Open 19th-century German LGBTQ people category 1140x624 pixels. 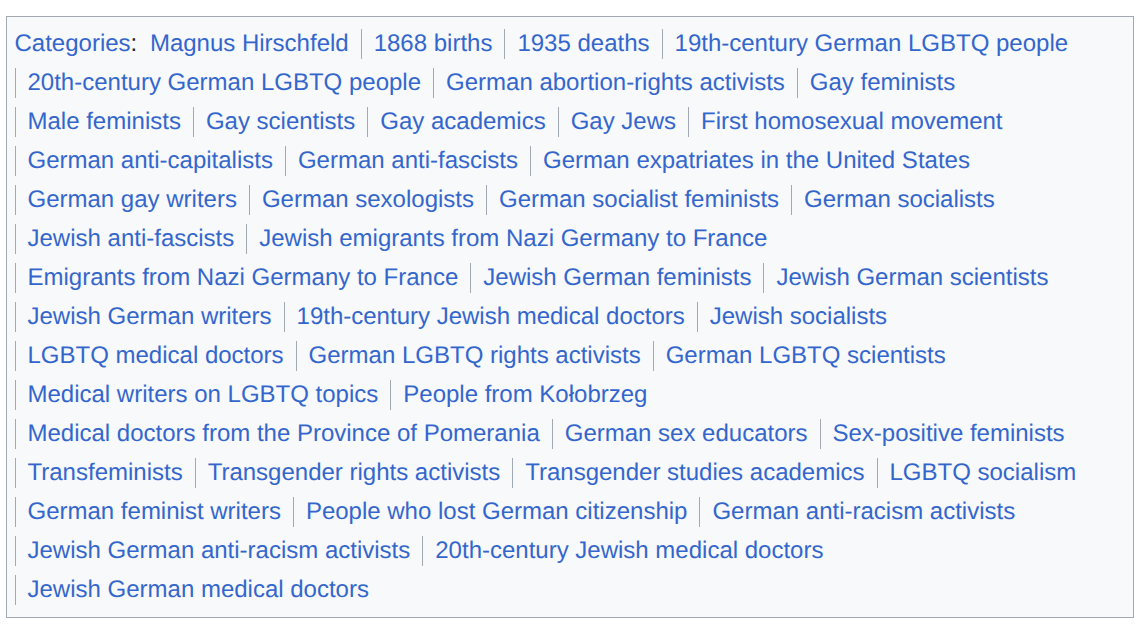[871, 43]
